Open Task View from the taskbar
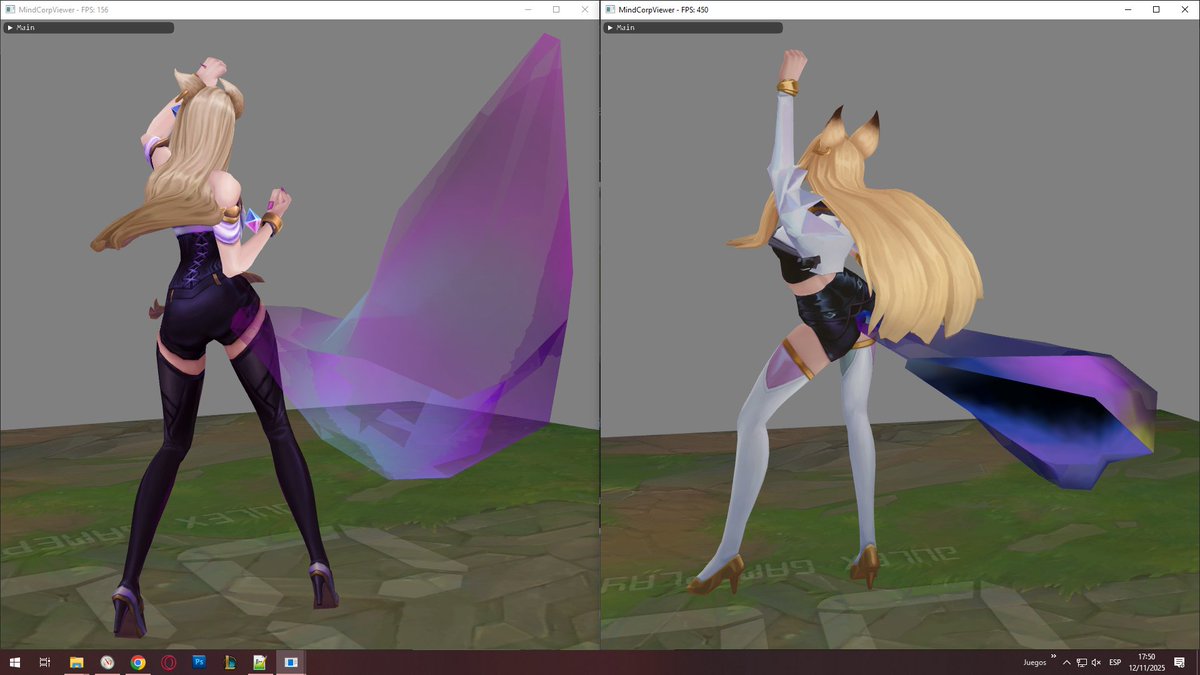Screen dimensions: 1200x675 coord(44,662)
